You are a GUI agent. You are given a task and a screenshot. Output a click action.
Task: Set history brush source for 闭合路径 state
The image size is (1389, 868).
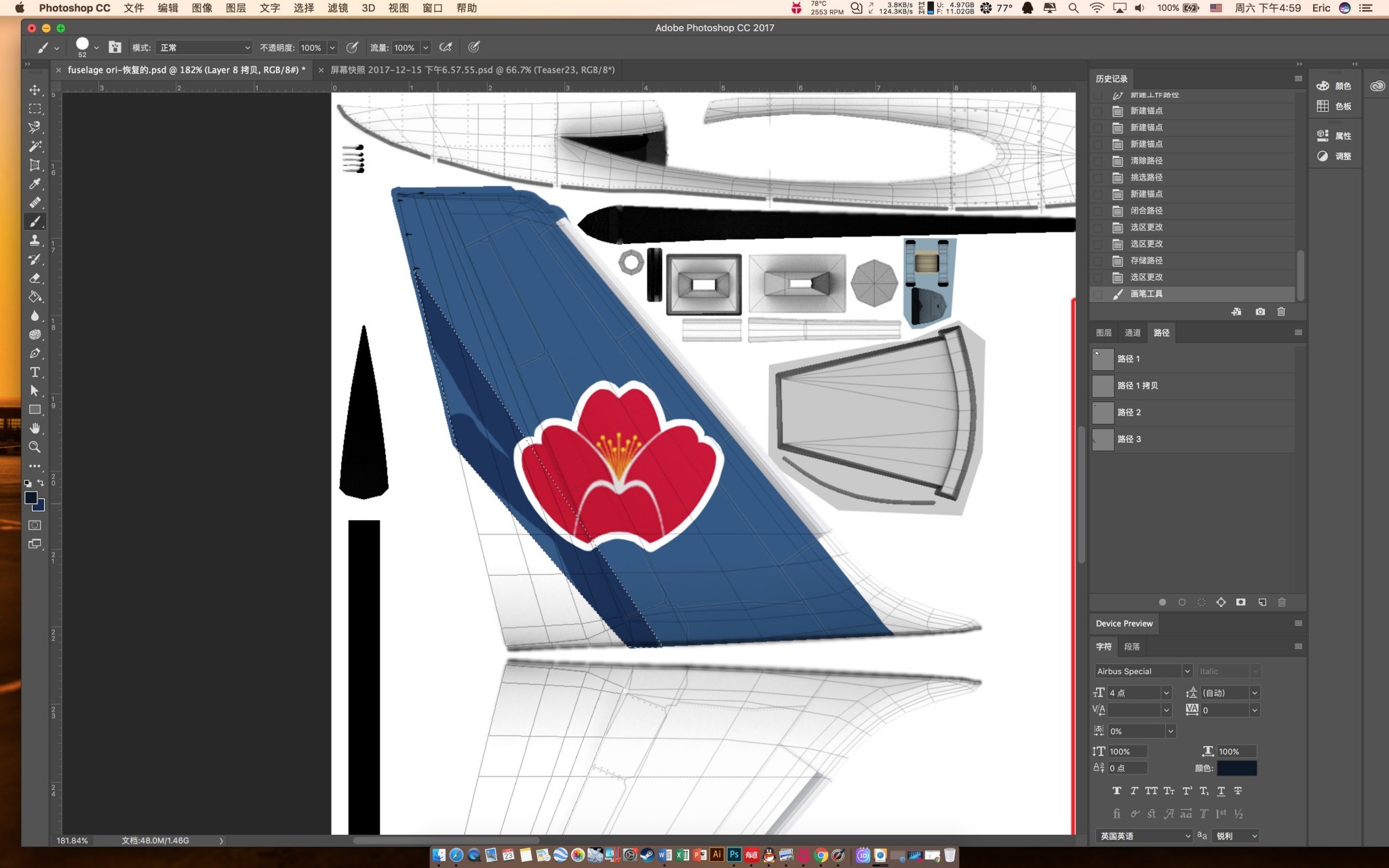[1098, 211]
